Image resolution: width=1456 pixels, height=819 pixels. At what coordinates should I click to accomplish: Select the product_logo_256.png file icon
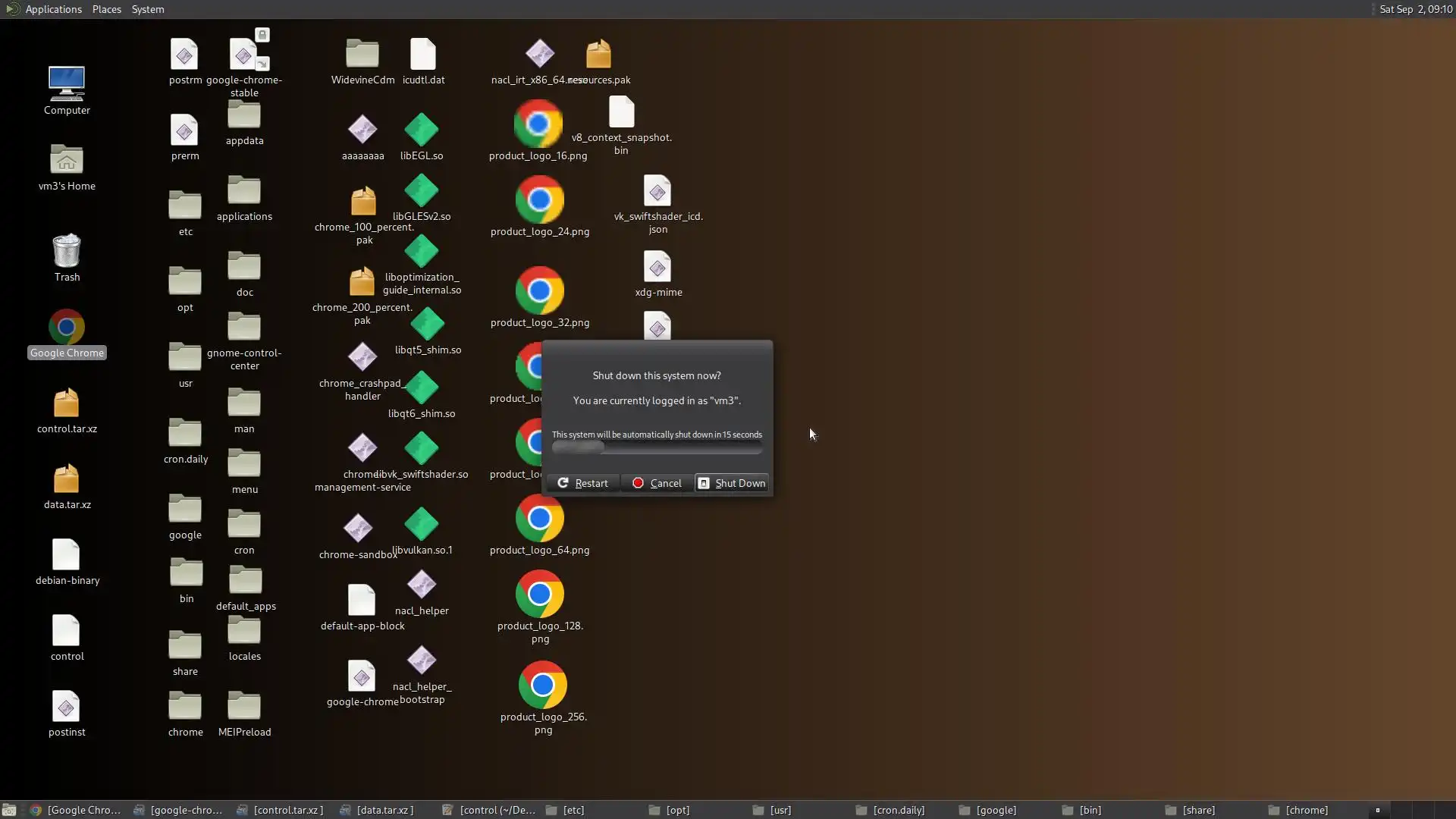(542, 685)
